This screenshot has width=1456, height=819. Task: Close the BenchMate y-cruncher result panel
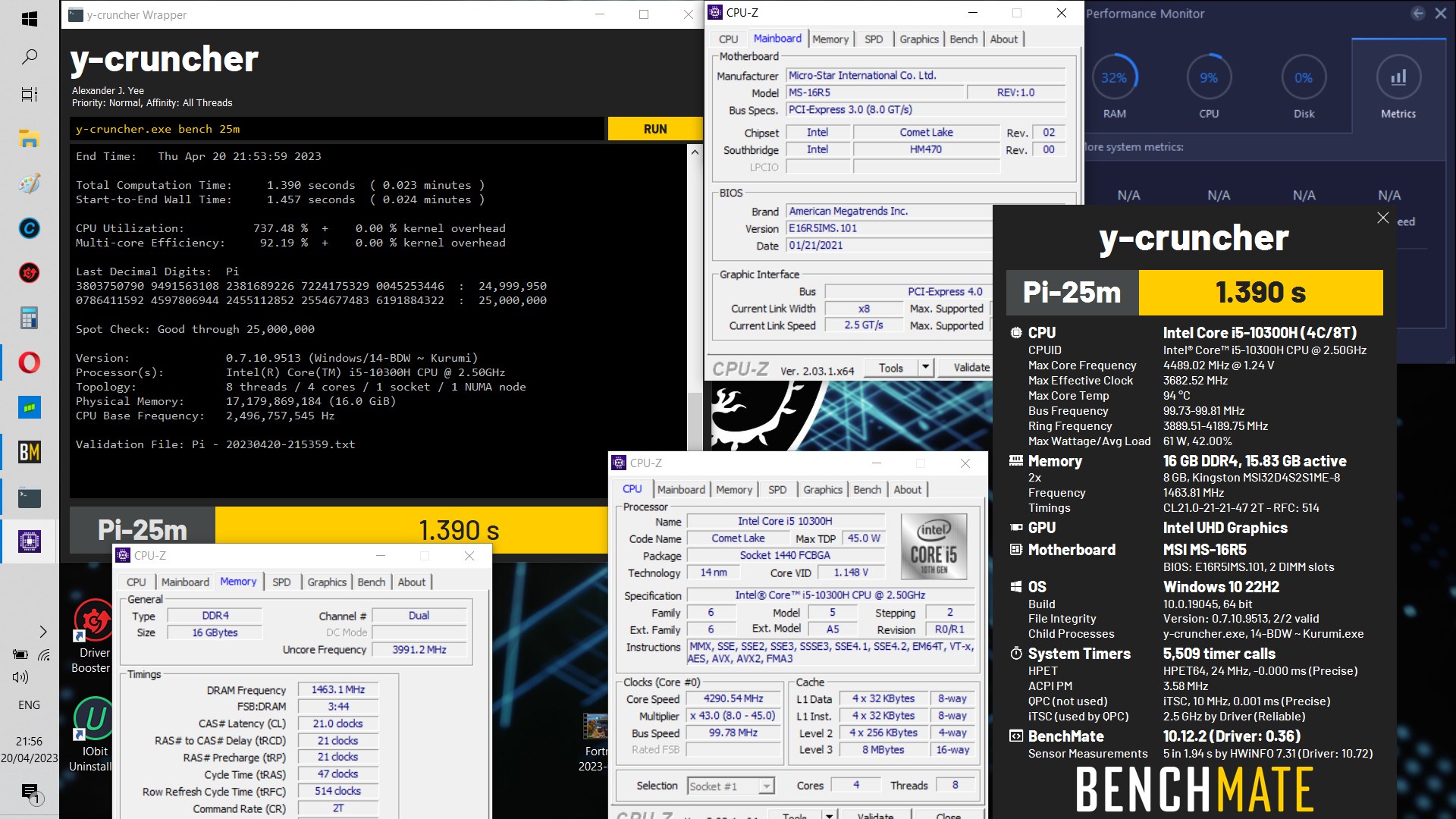(x=1383, y=218)
